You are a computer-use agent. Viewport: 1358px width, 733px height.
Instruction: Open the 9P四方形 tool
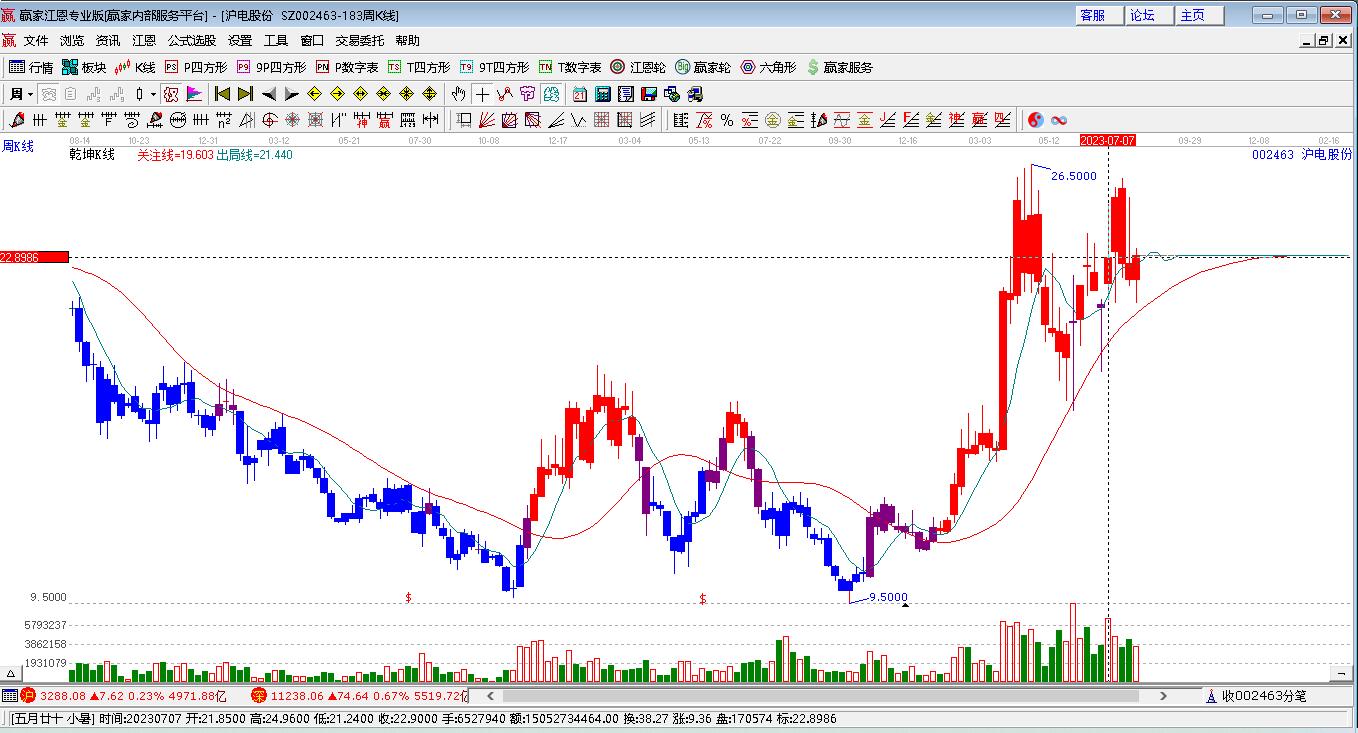tap(272, 67)
